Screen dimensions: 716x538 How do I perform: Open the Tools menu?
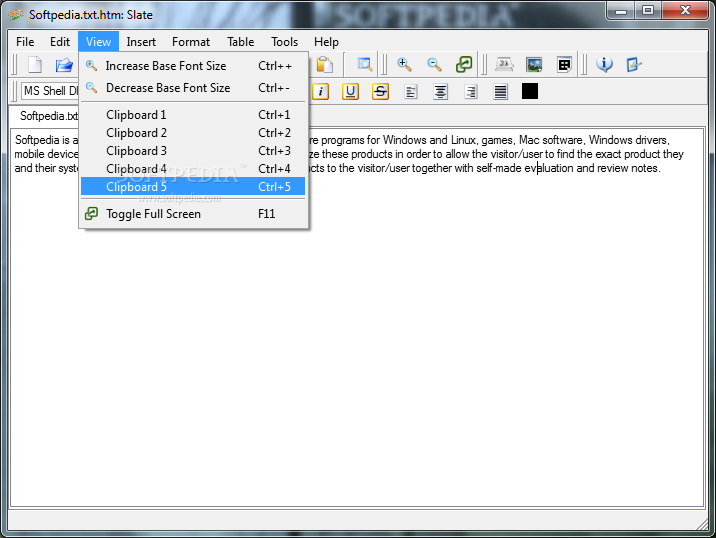click(x=284, y=42)
